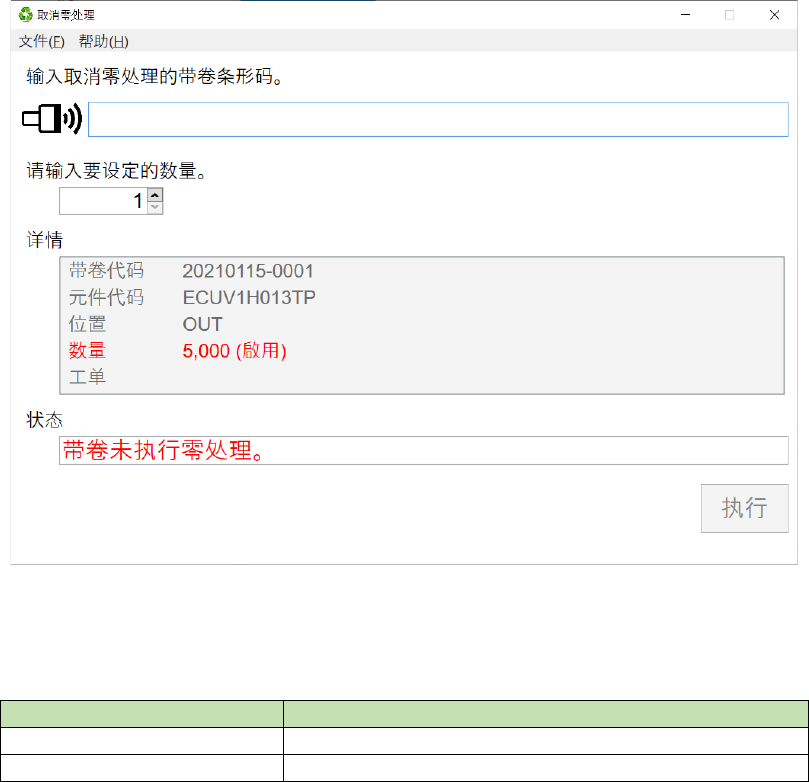809x782 pixels.
Task: Select component code ECUV1H013TP
Action: pyautogui.click(x=249, y=298)
